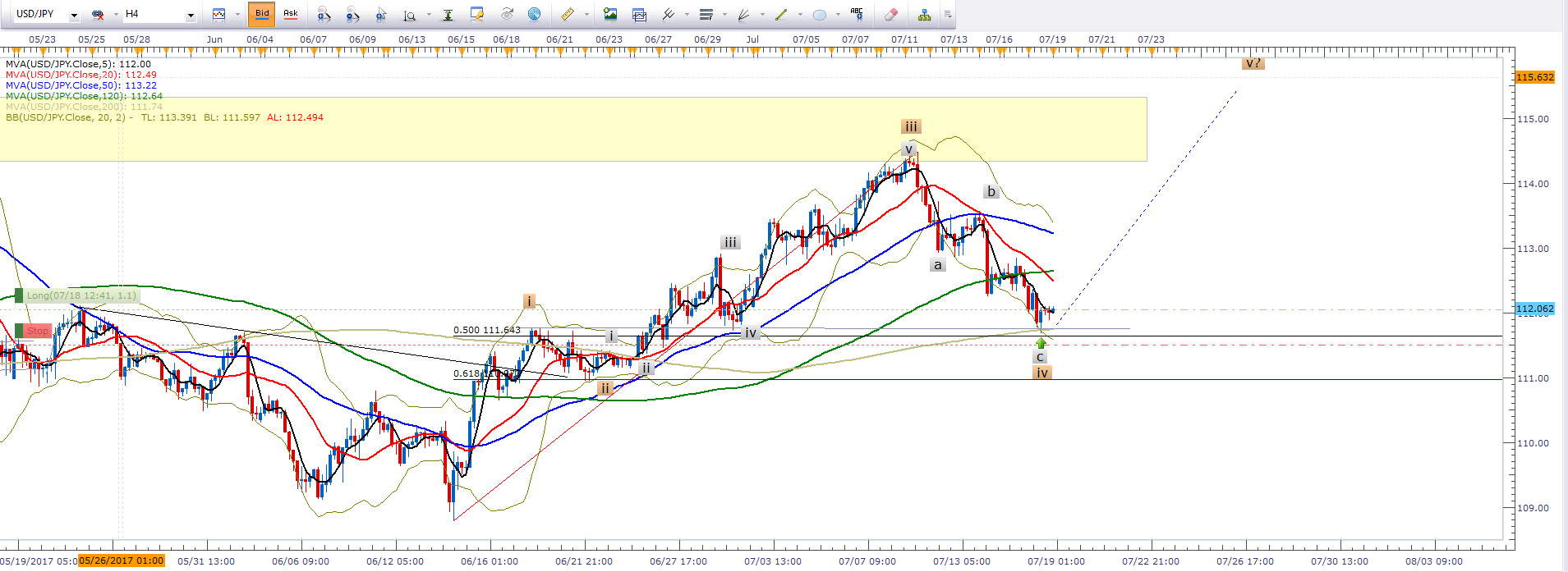Click the Andrews pitchfork tool icon

pyautogui.click(x=669, y=14)
